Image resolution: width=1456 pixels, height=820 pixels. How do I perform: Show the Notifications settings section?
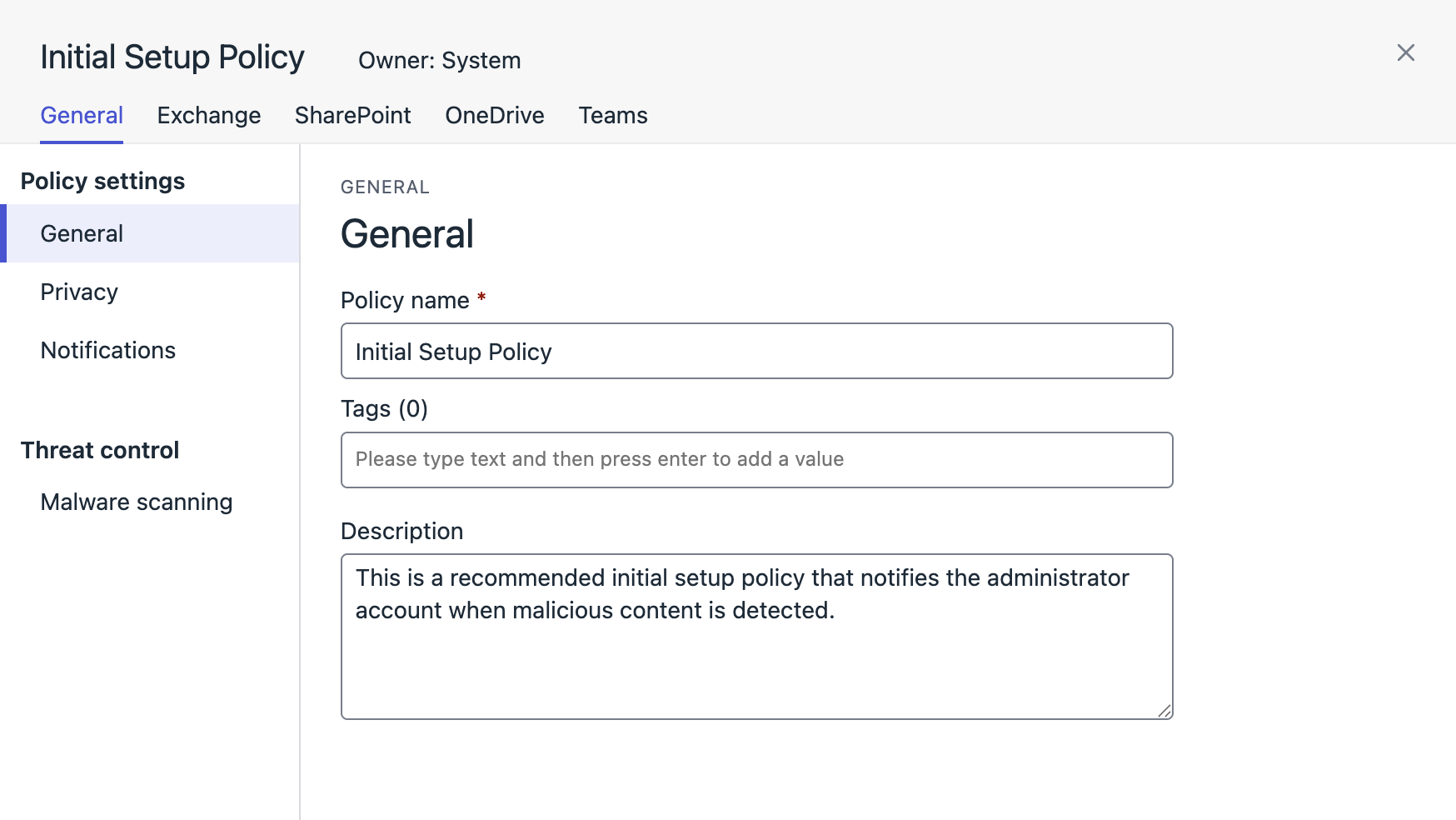point(107,351)
